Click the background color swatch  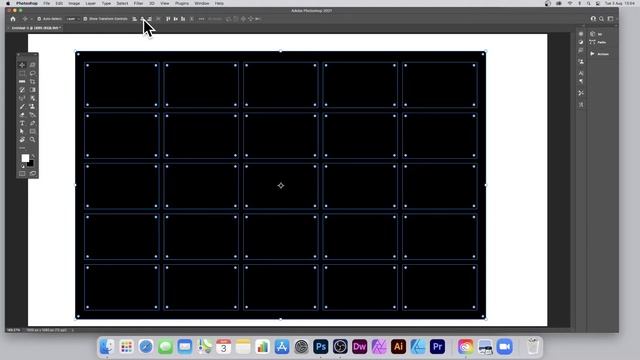point(31,164)
